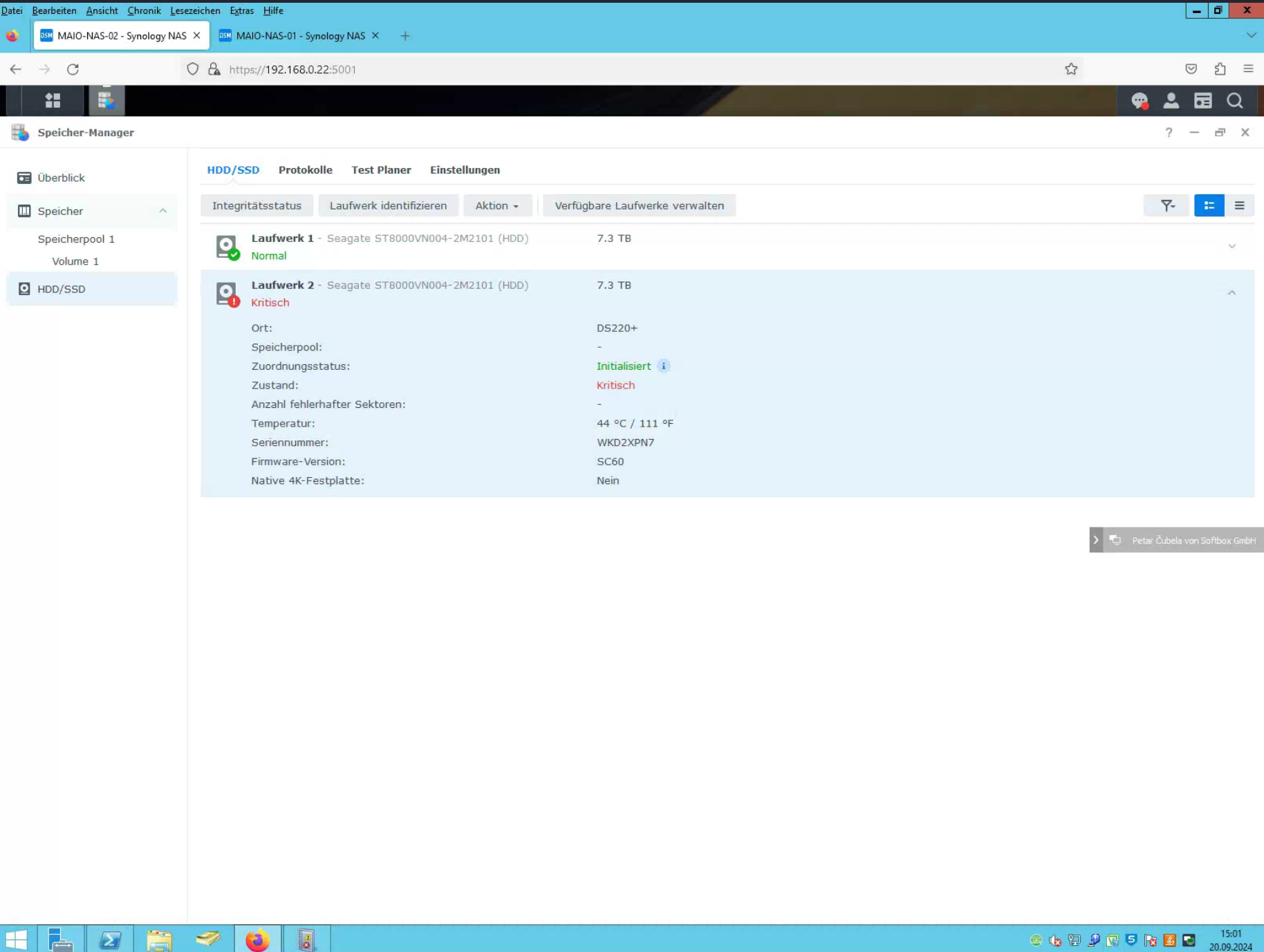
Task: Open the Aktion dropdown menu
Action: [x=496, y=205]
